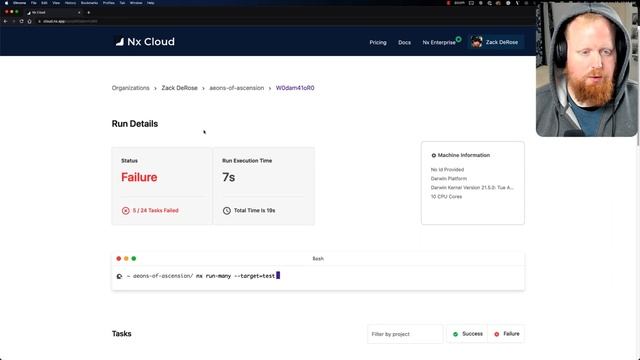
Task: Click the W0dam41oR0 run breadcrumb
Action: pyautogui.click(x=295, y=88)
